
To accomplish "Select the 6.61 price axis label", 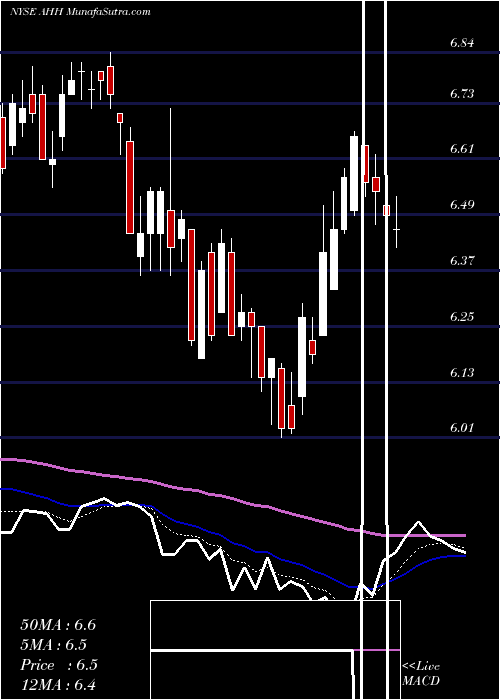I will pos(462,149).
